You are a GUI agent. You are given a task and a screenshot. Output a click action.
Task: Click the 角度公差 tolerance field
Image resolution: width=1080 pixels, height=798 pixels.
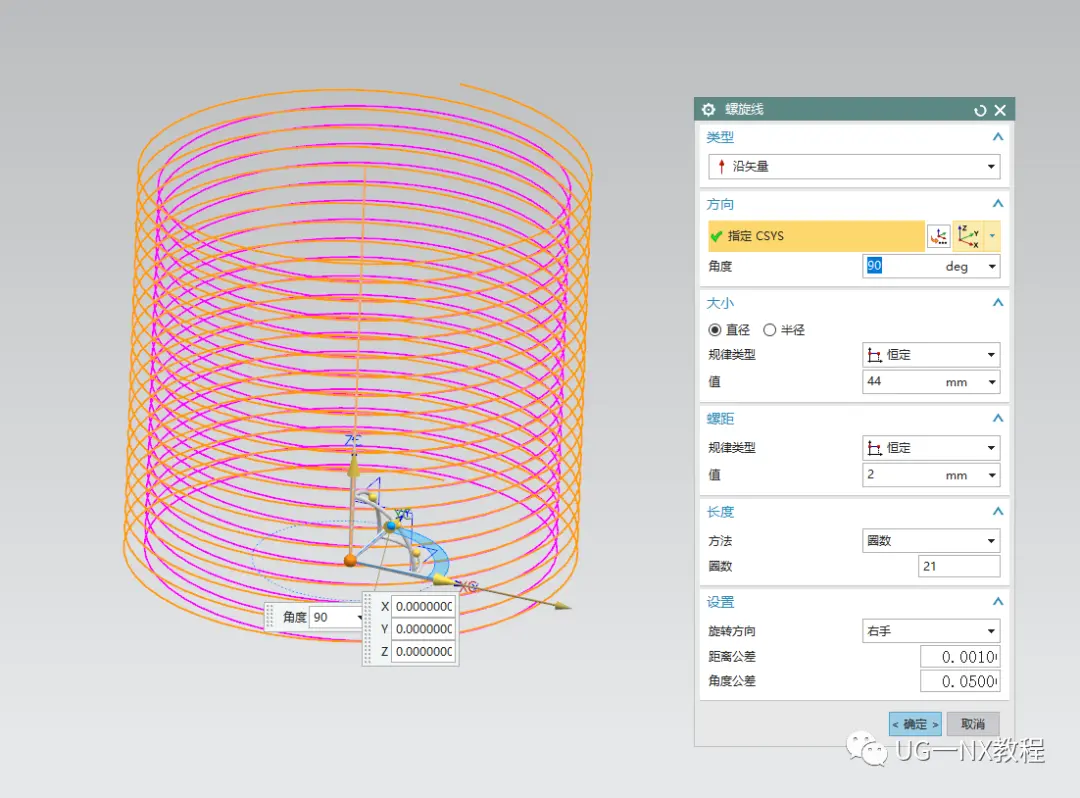pyautogui.click(x=960, y=682)
